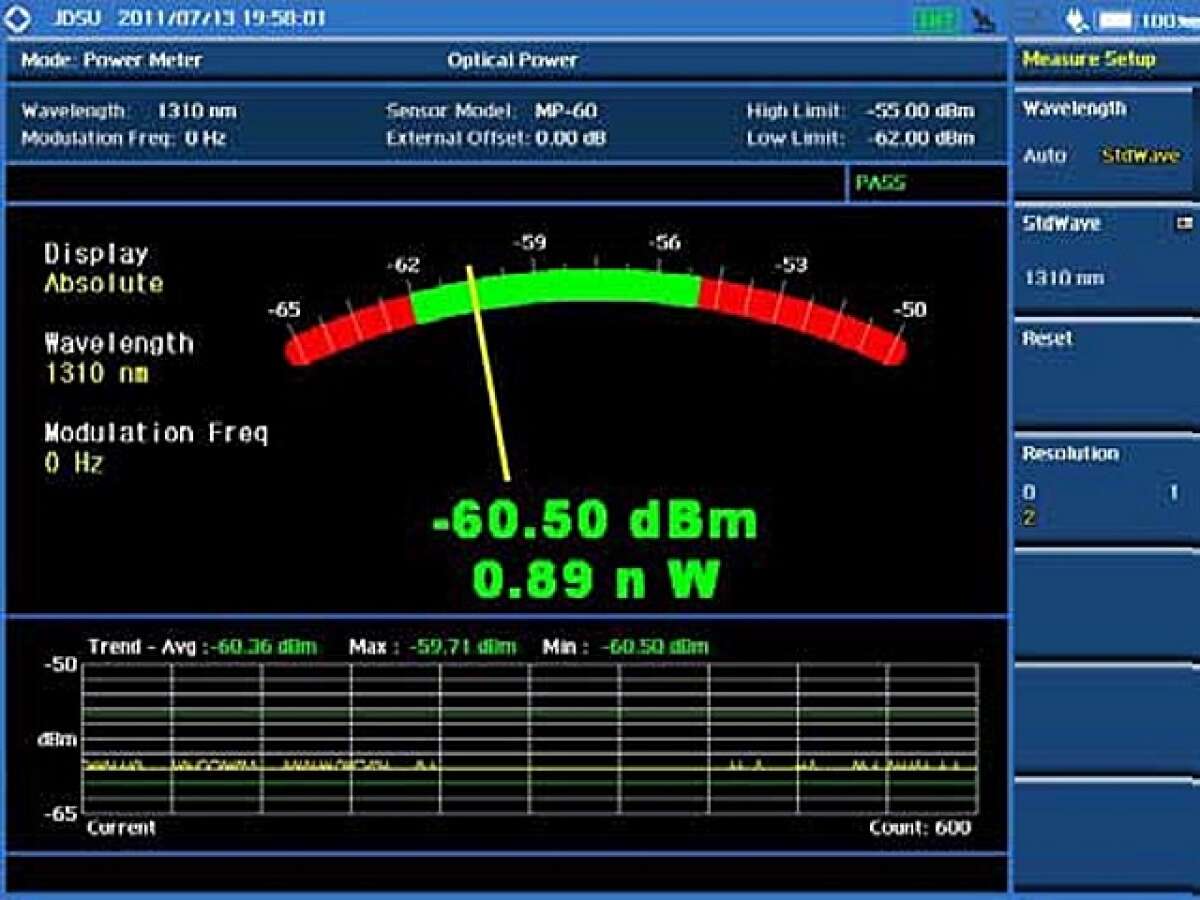
Task: Set resolution to 2
Action: tap(1029, 517)
